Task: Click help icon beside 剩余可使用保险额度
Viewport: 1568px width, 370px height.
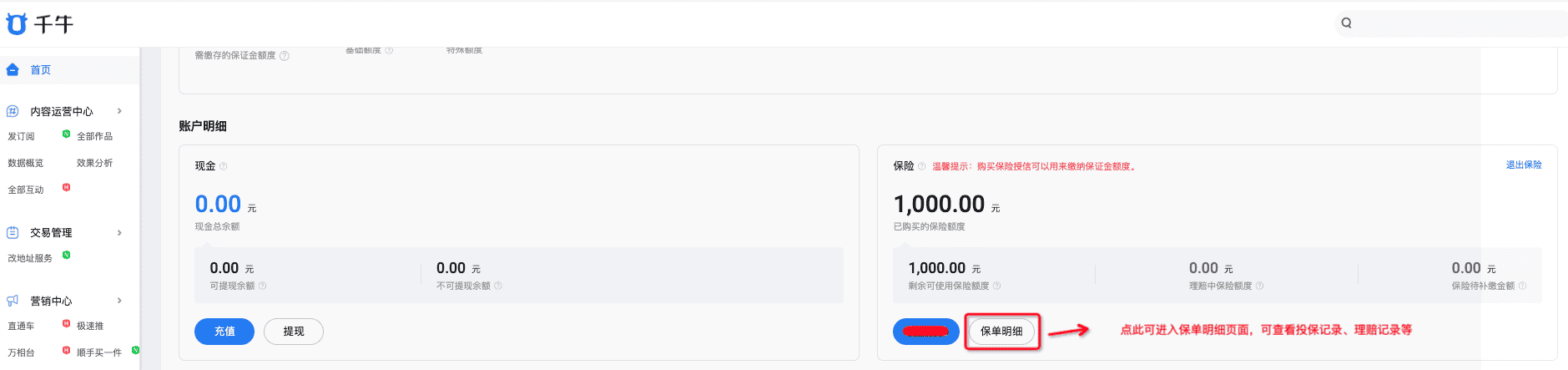Action: pos(996,286)
